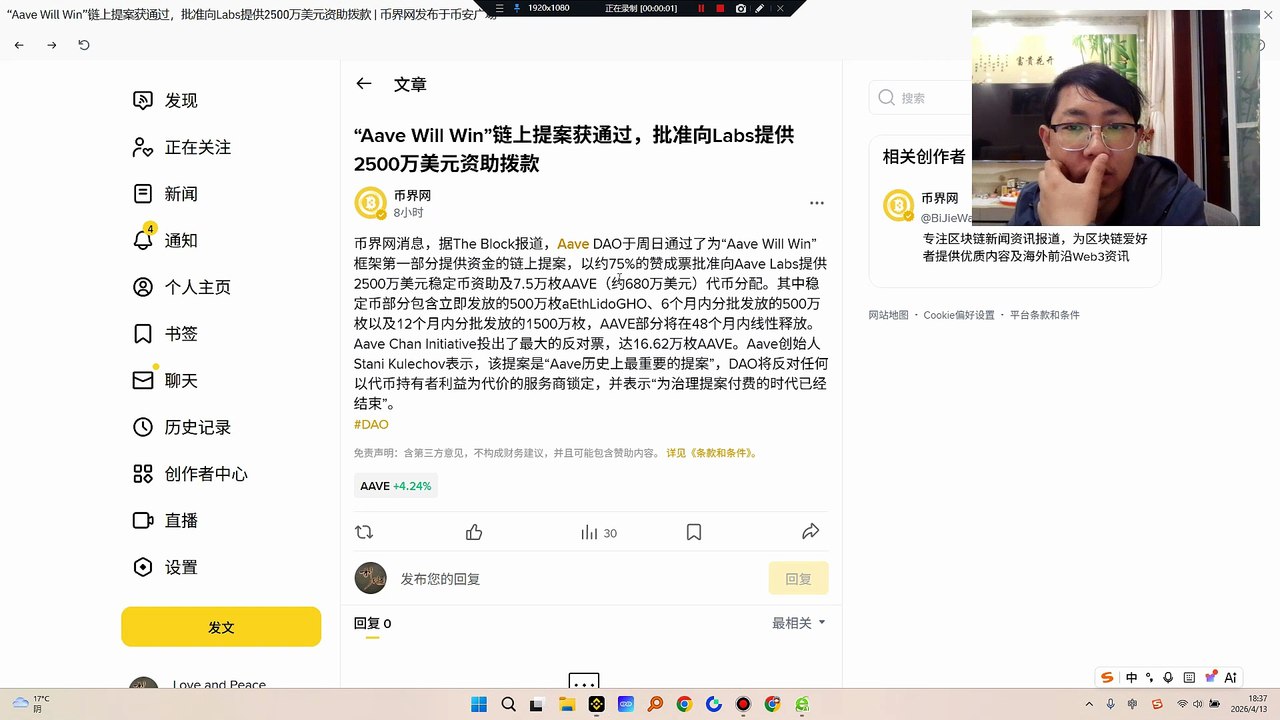The image size is (1280, 720).
Task: Click the 回复 submit button
Action: tap(799, 579)
